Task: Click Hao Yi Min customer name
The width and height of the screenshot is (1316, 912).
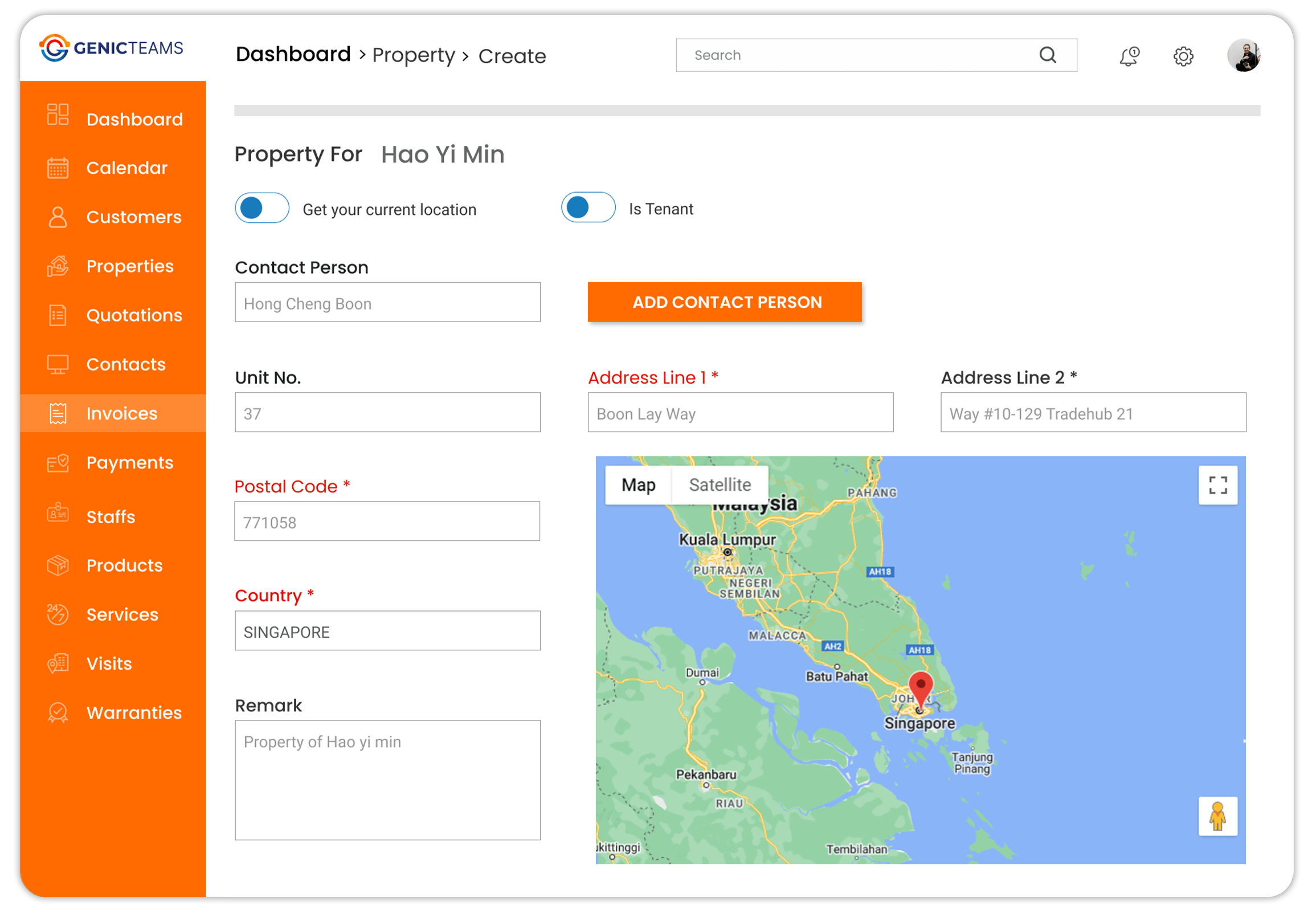Action: (443, 155)
